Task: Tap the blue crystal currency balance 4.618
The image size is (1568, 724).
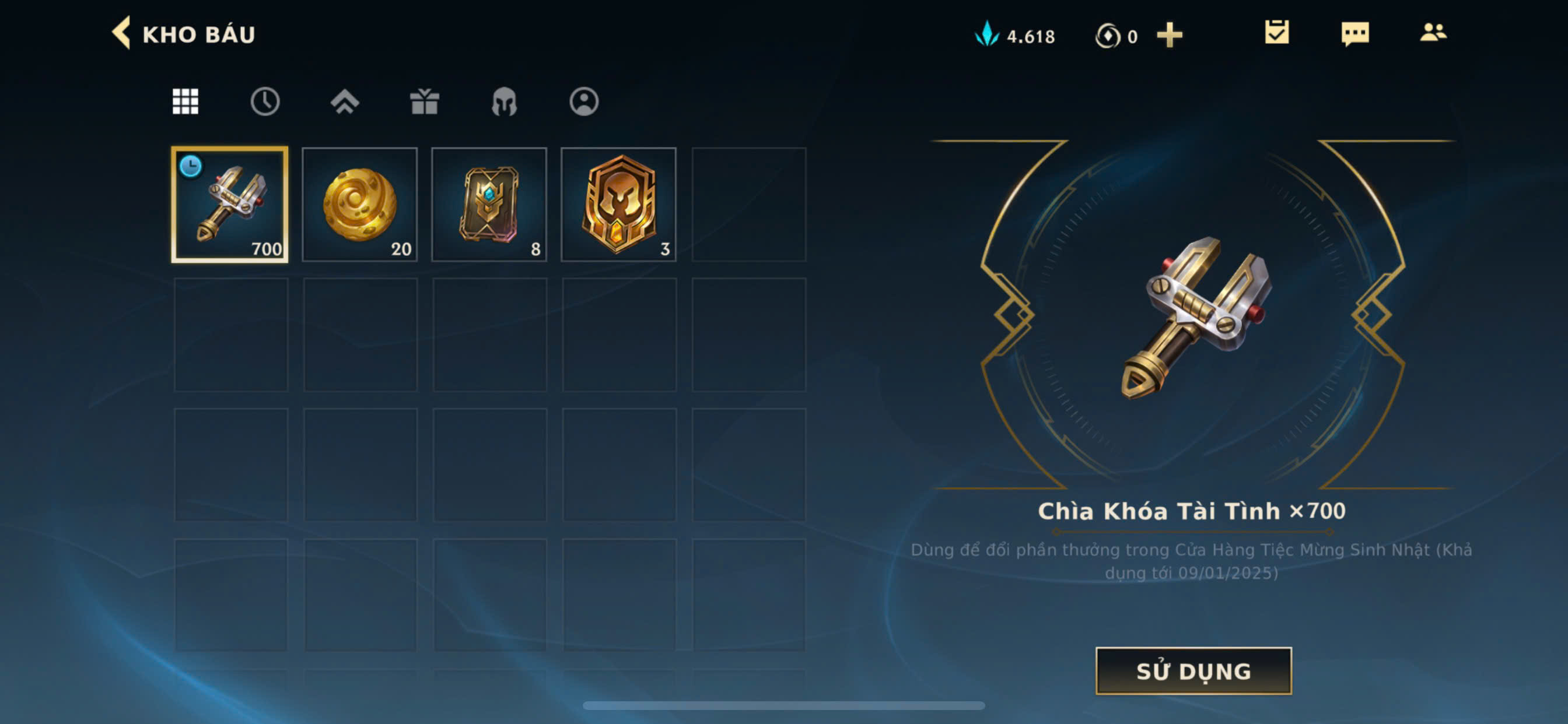Action: coord(1014,36)
